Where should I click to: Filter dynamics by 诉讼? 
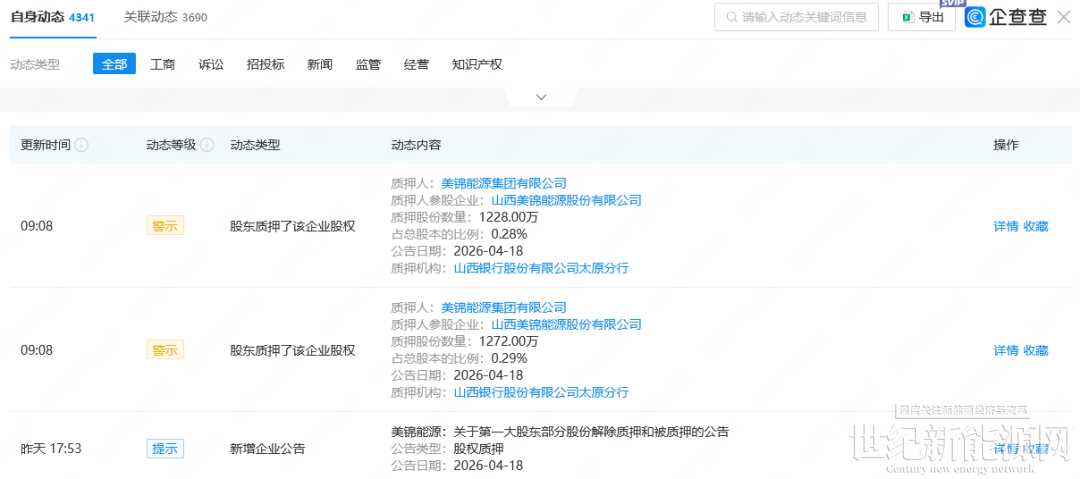[211, 64]
